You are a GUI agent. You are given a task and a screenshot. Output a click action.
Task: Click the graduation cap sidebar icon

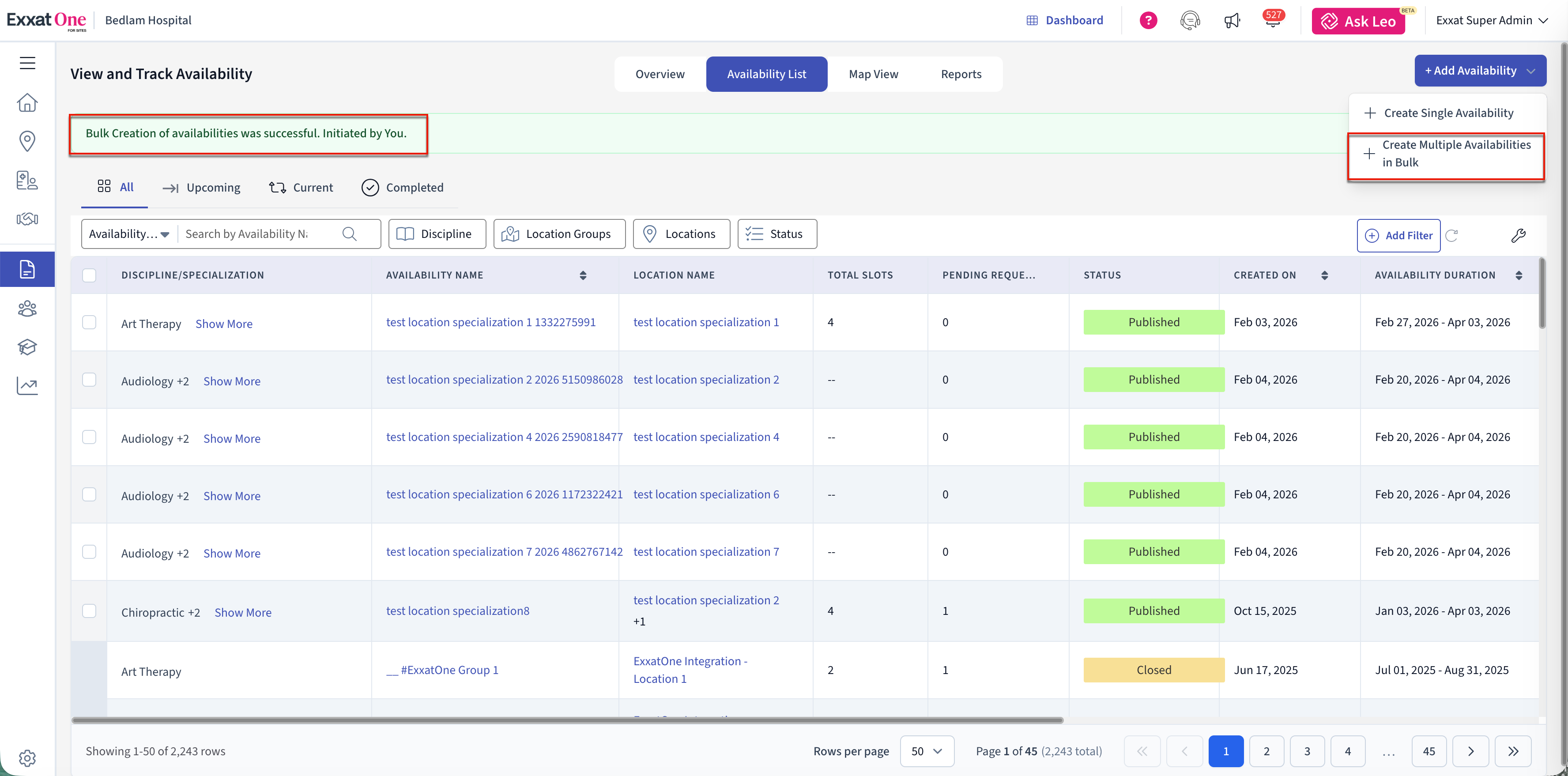(x=27, y=347)
